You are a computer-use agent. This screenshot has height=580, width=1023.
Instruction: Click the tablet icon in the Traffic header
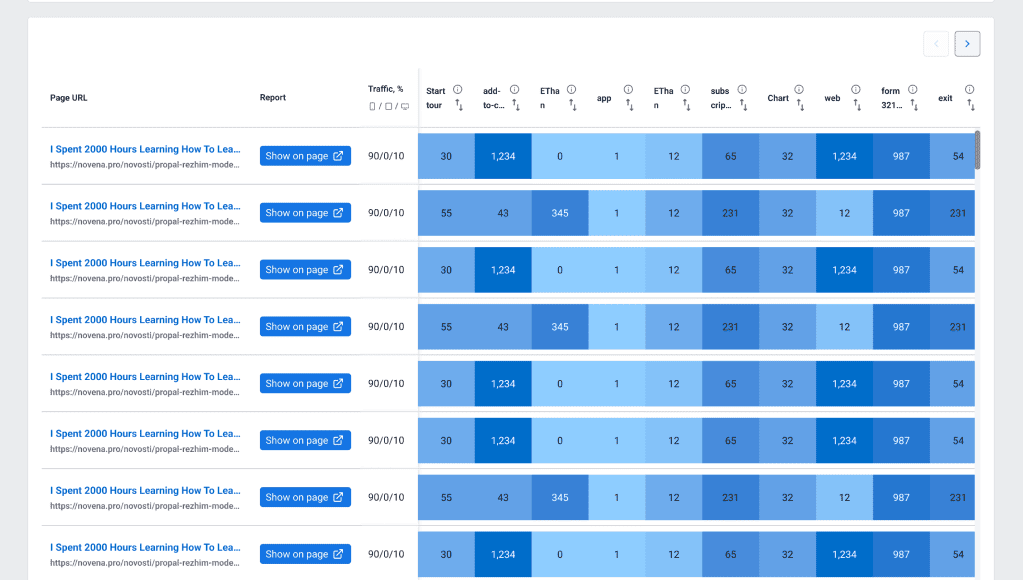click(388, 106)
